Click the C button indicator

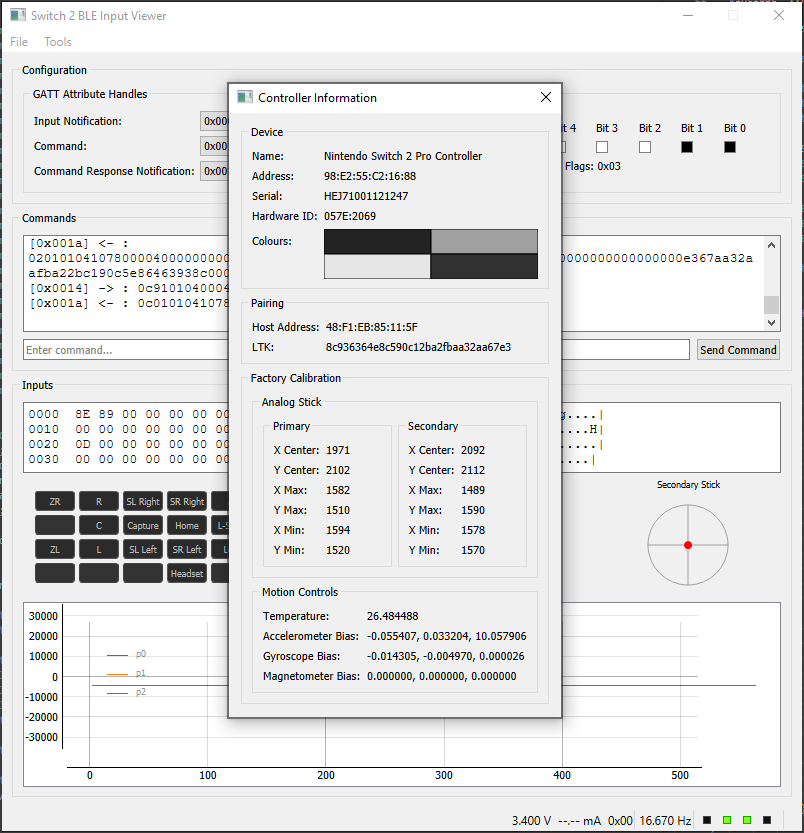(99, 525)
